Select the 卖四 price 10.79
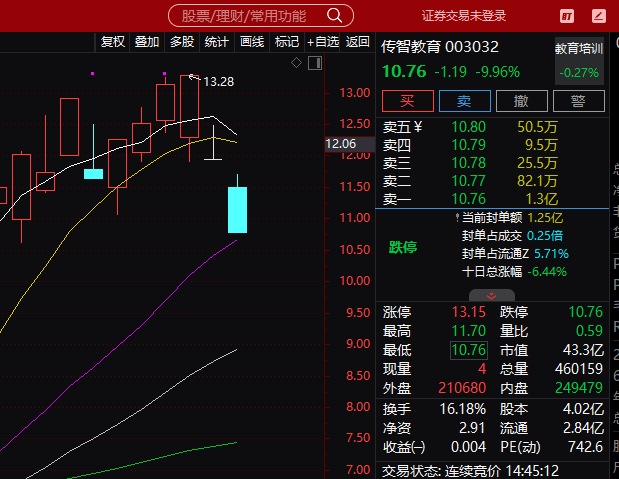 (469, 145)
